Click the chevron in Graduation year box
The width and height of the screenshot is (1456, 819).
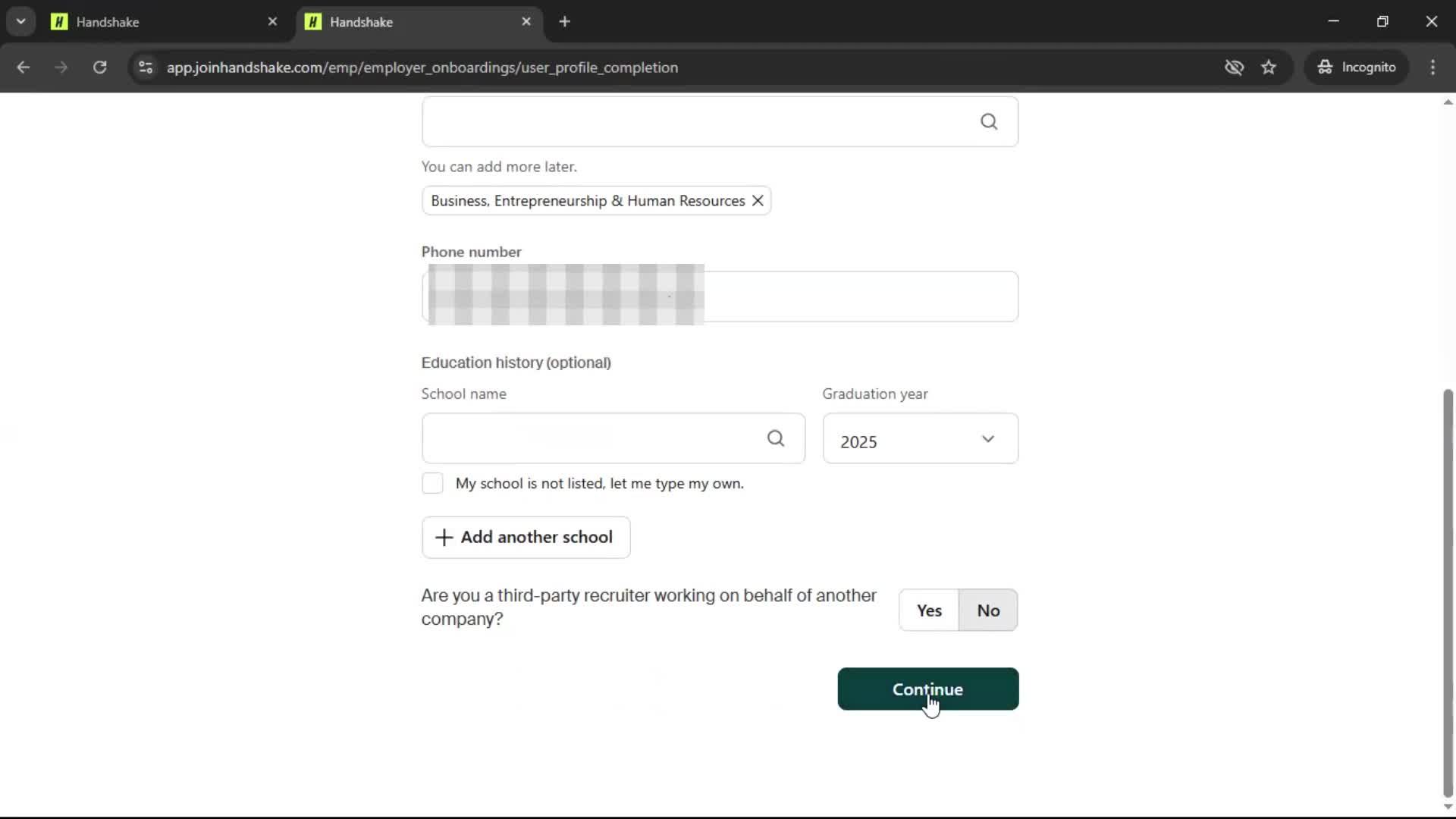pyautogui.click(x=987, y=439)
